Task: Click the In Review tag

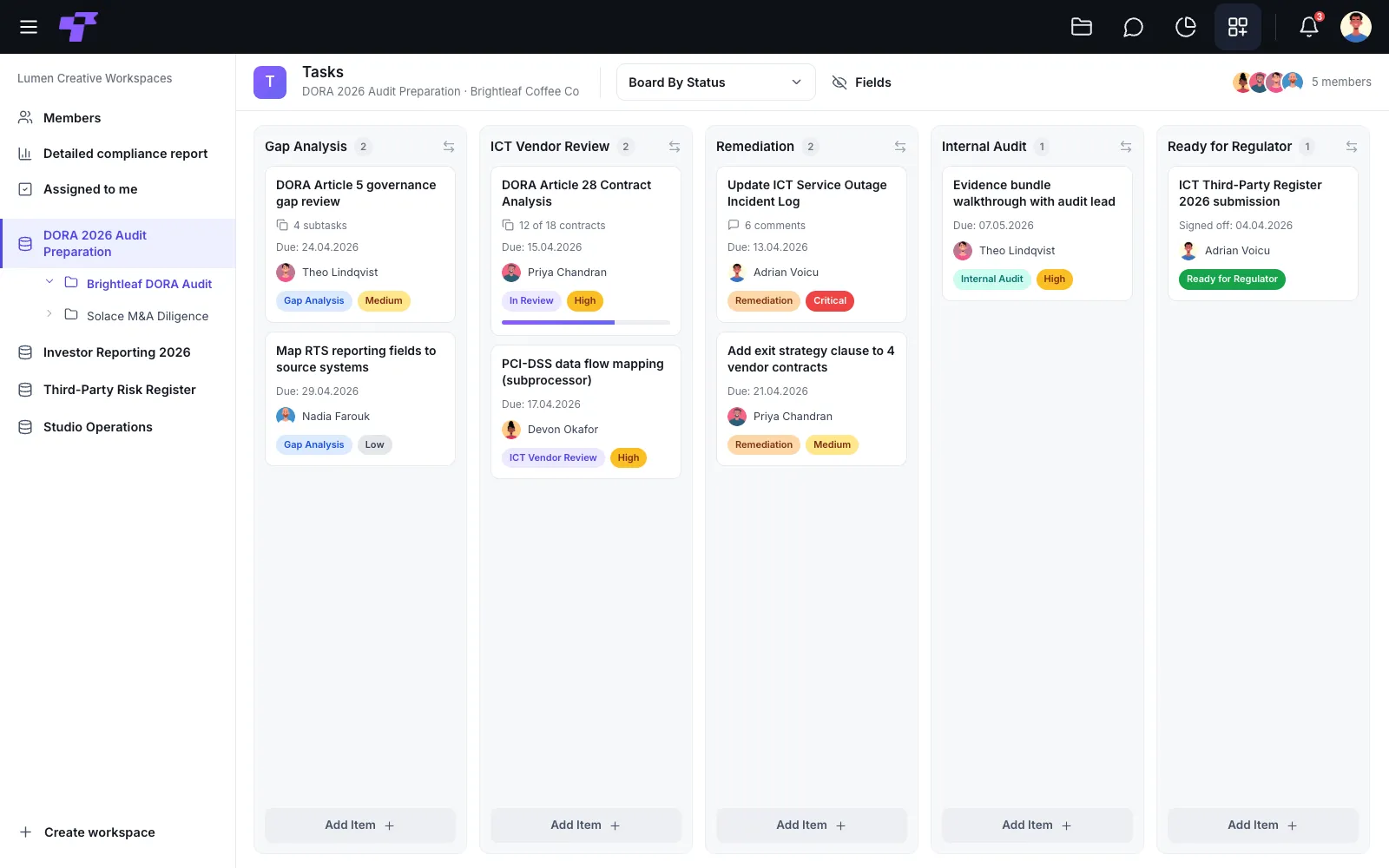Action: click(x=531, y=301)
